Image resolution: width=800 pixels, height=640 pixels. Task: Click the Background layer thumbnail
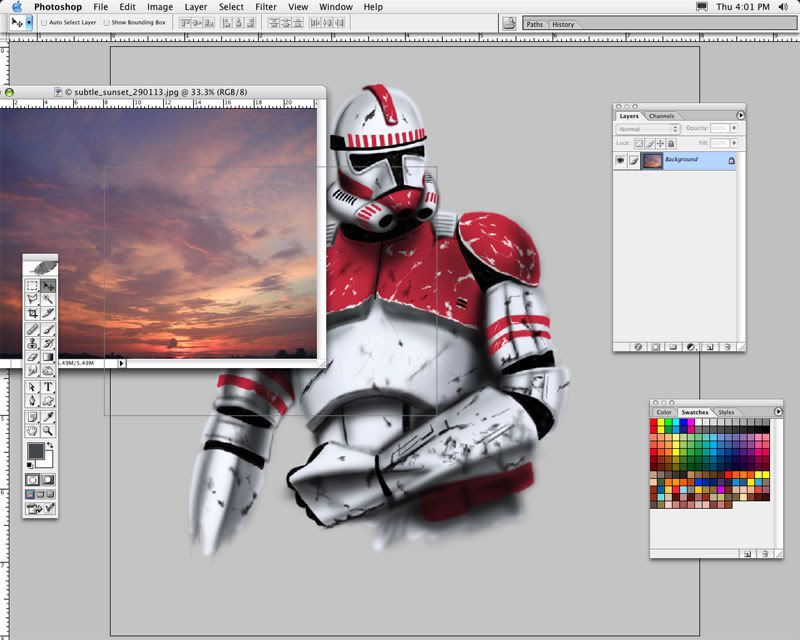(652, 160)
